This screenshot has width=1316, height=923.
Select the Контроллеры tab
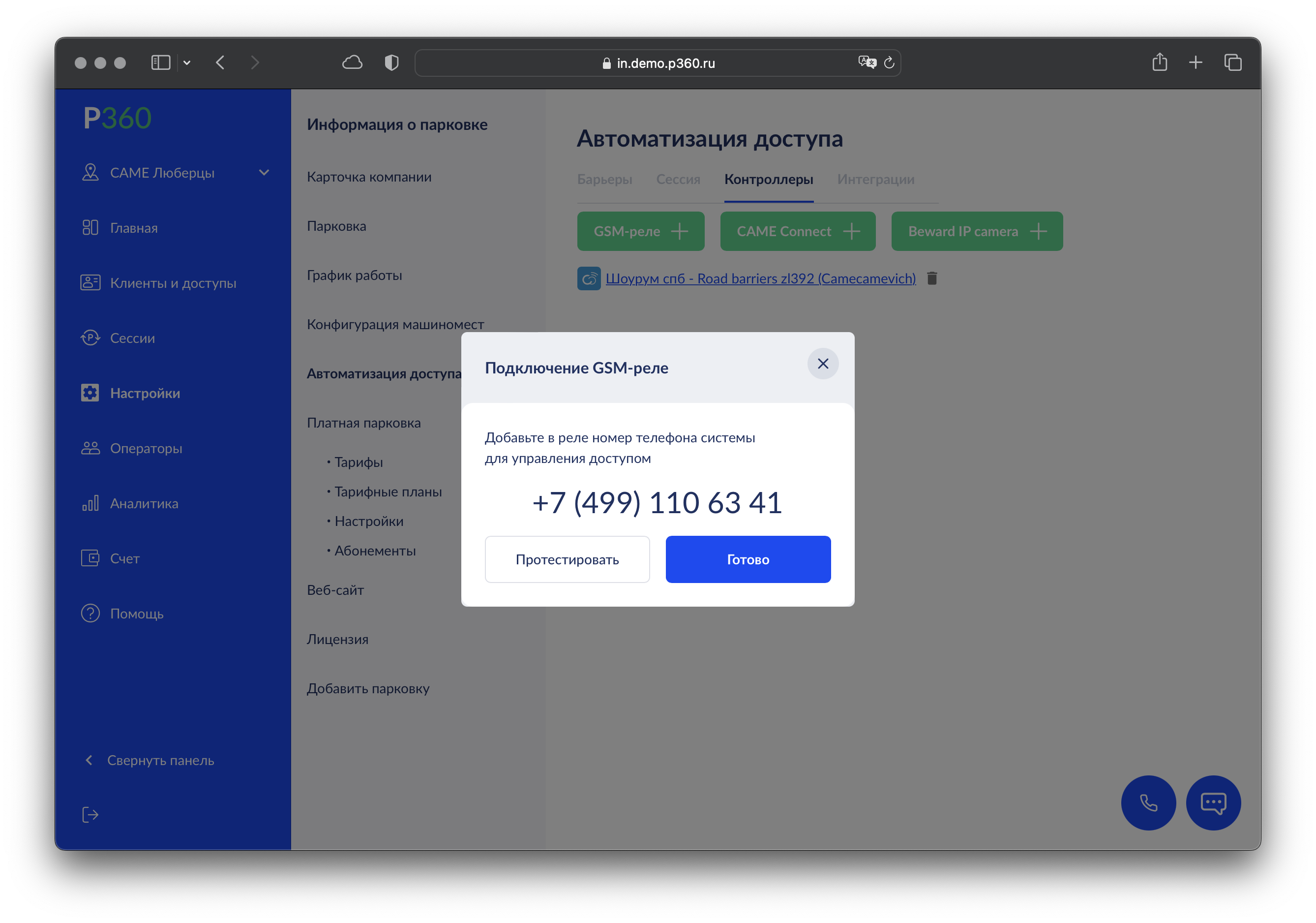click(x=768, y=180)
